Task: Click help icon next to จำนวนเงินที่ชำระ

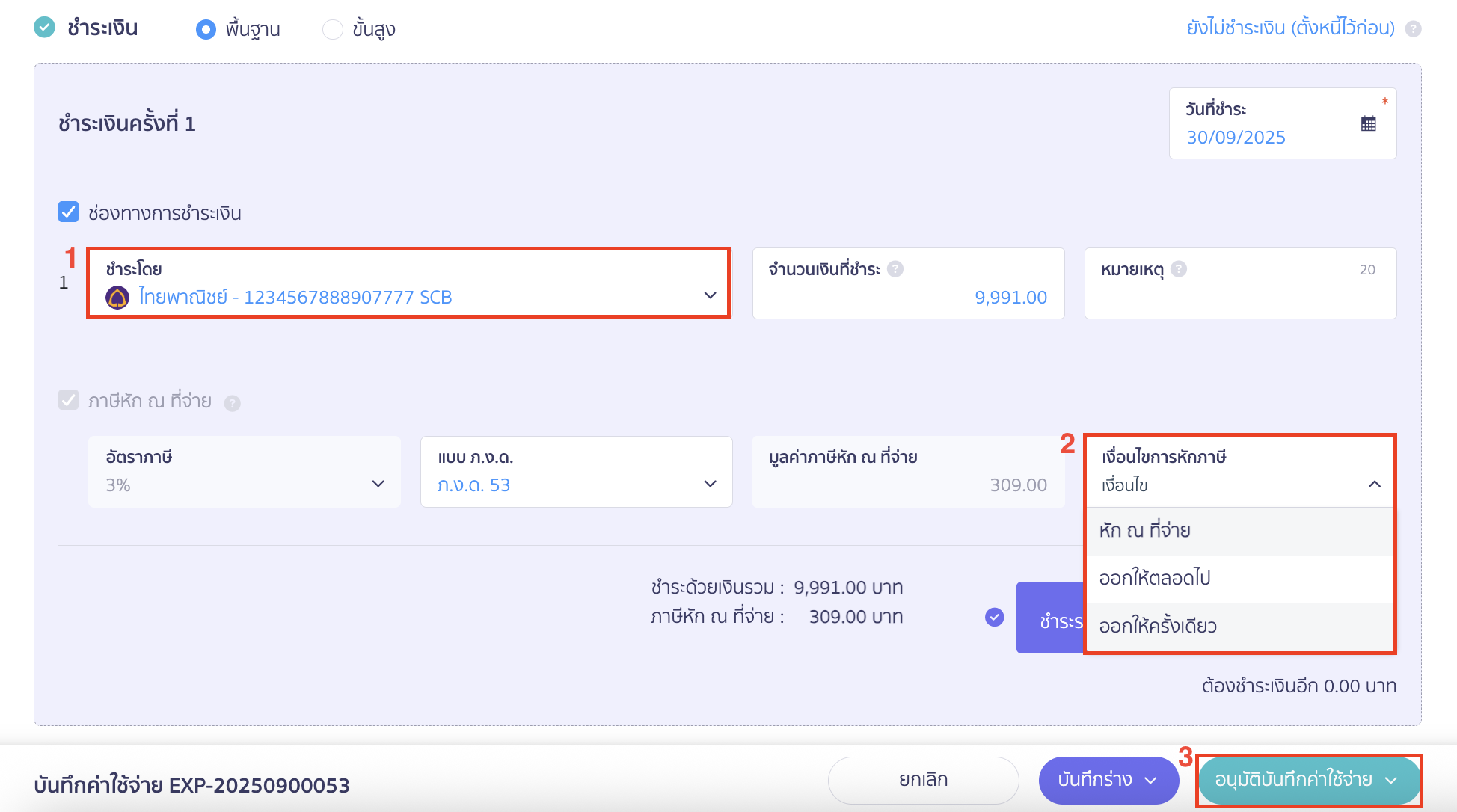Action: point(895,269)
